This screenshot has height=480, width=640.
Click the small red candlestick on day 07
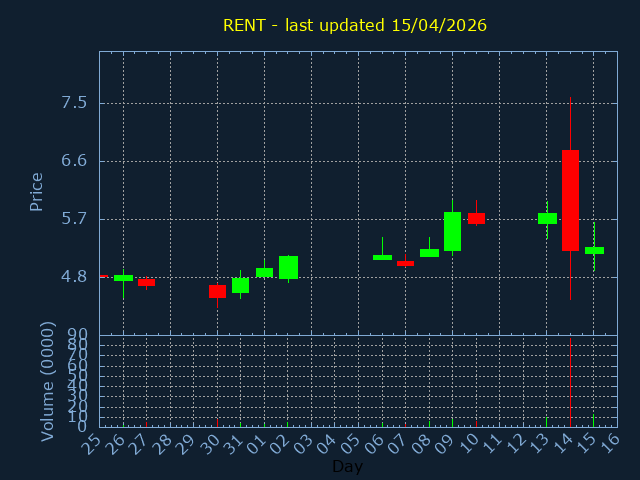click(405, 263)
